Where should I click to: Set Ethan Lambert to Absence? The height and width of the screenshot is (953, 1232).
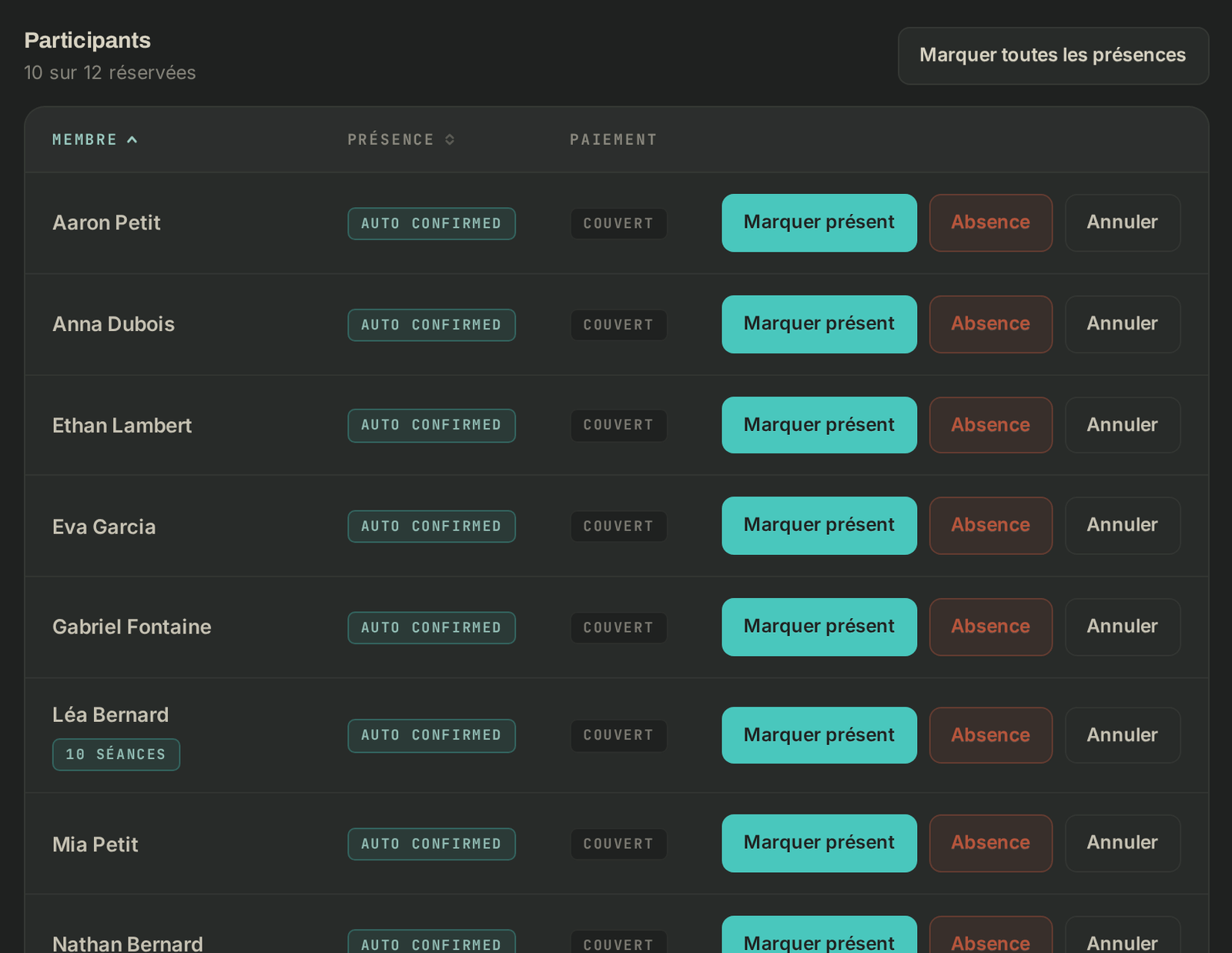tap(990, 425)
